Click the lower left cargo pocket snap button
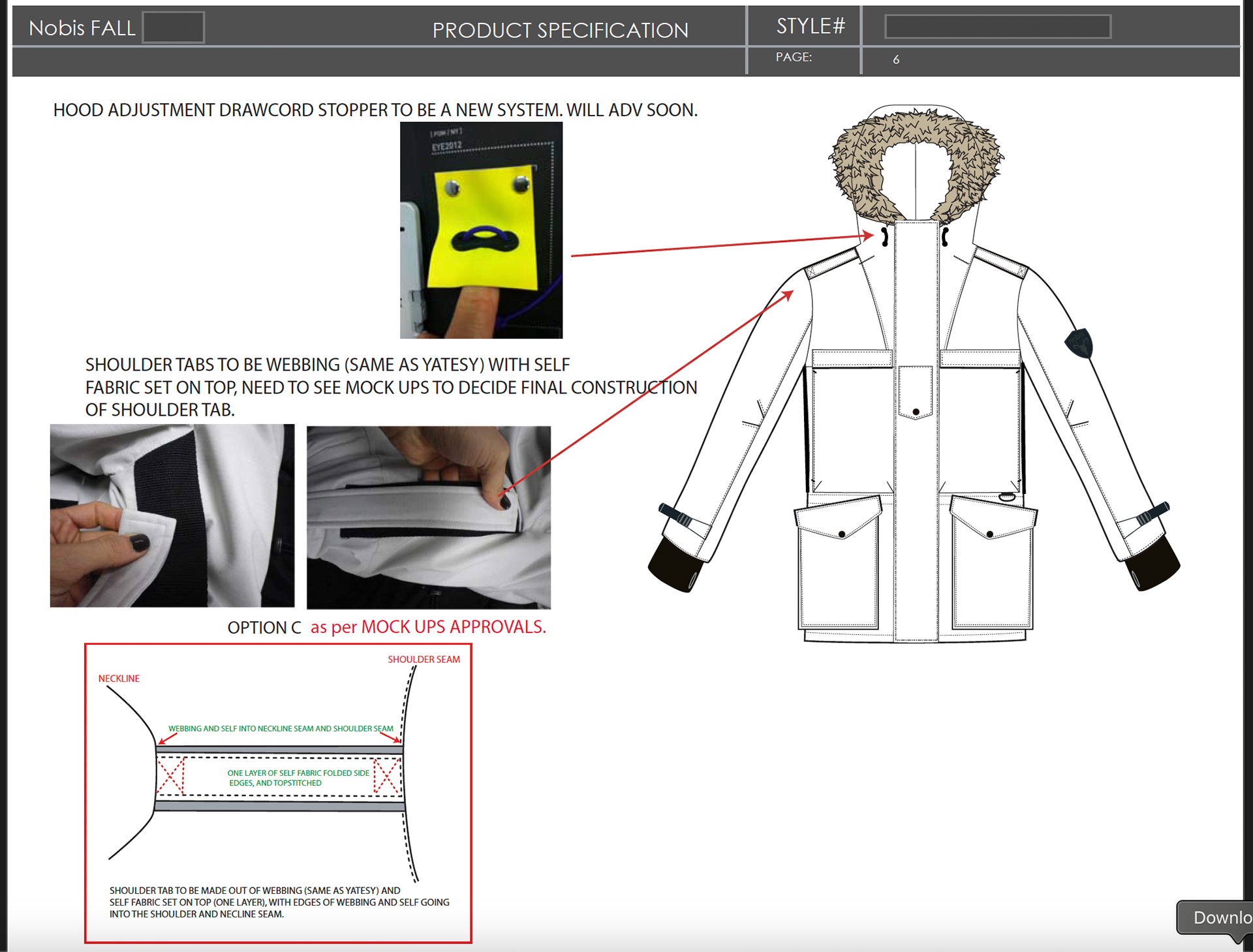The width and height of the screenshot is (1253, 952). pos(842,534)
